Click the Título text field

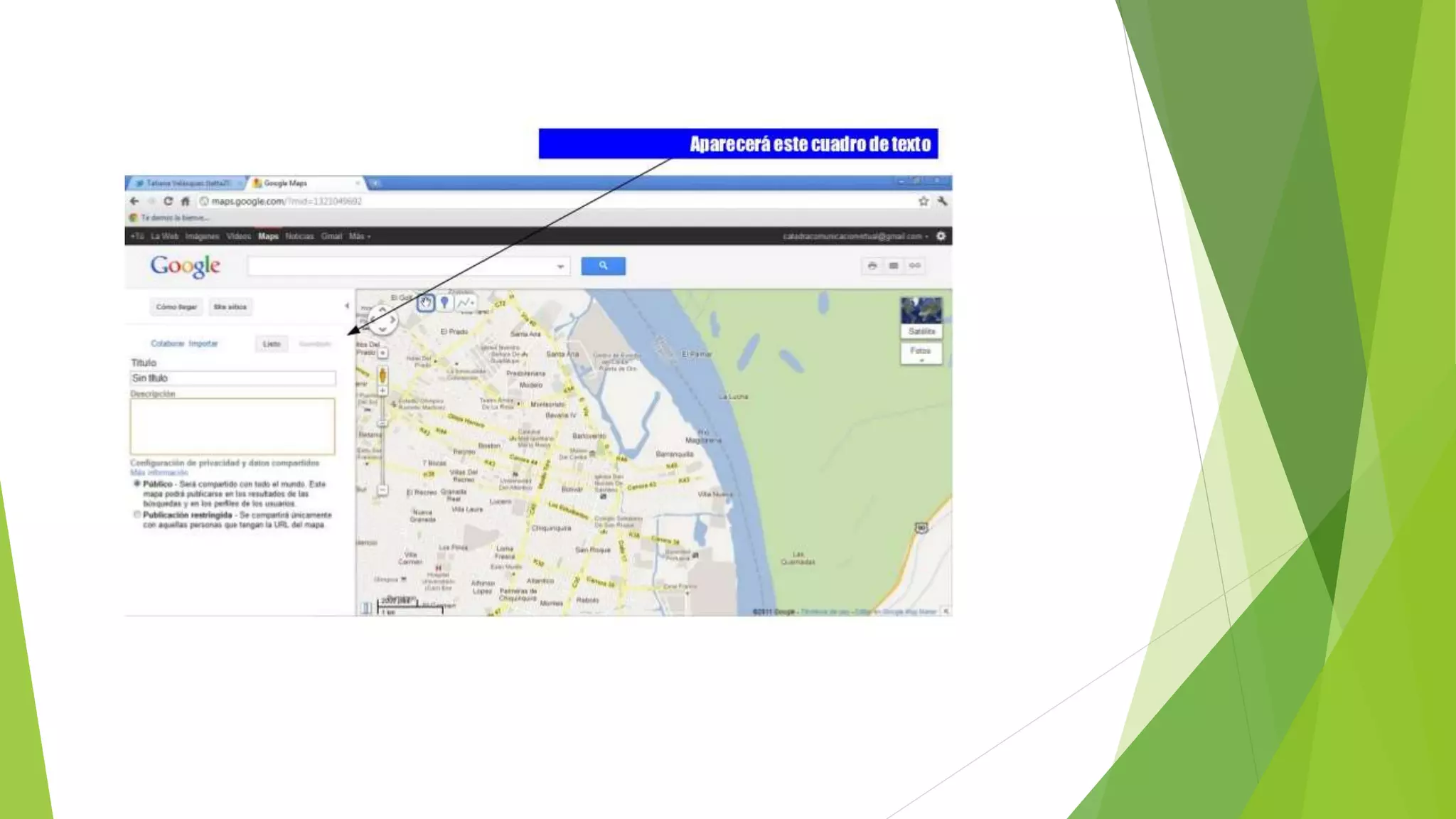pos(232,378)
